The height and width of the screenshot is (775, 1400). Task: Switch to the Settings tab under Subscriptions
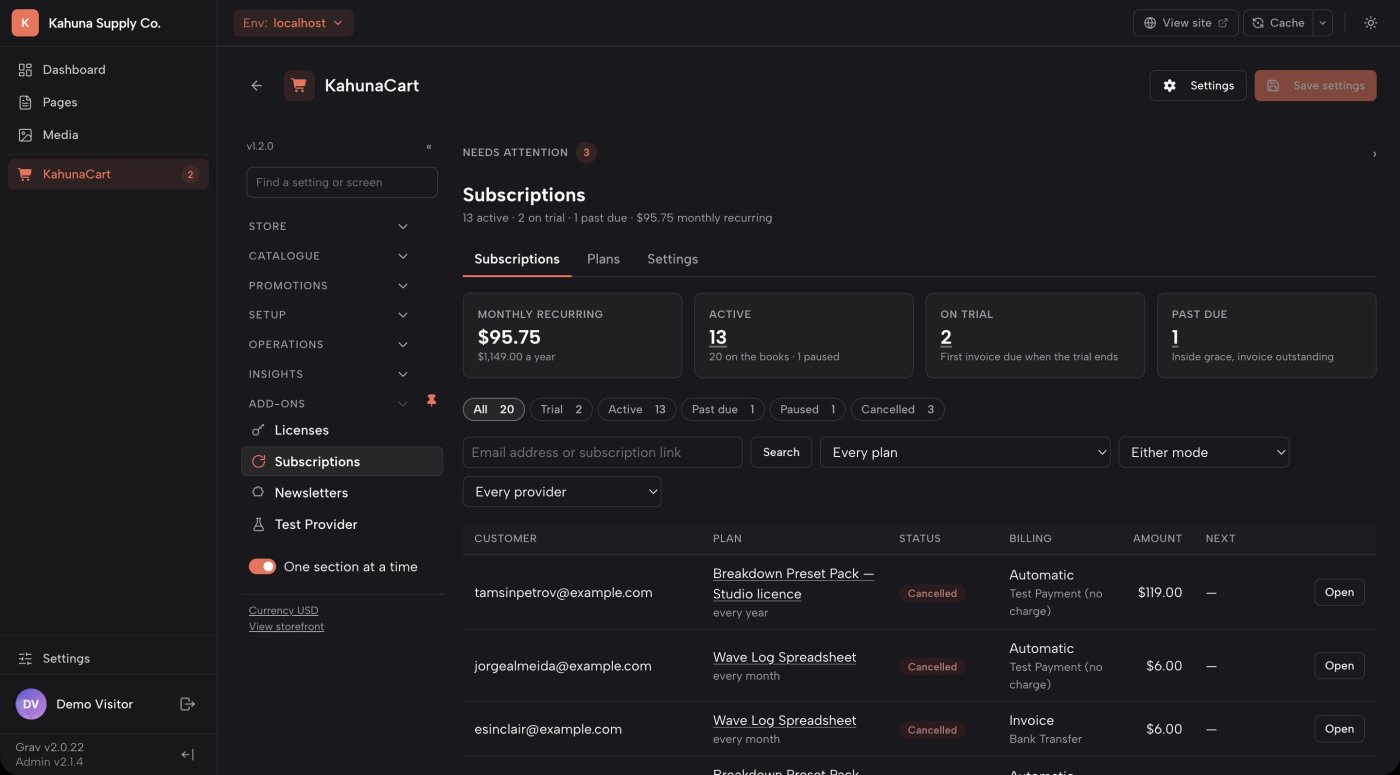click(672, 259)
